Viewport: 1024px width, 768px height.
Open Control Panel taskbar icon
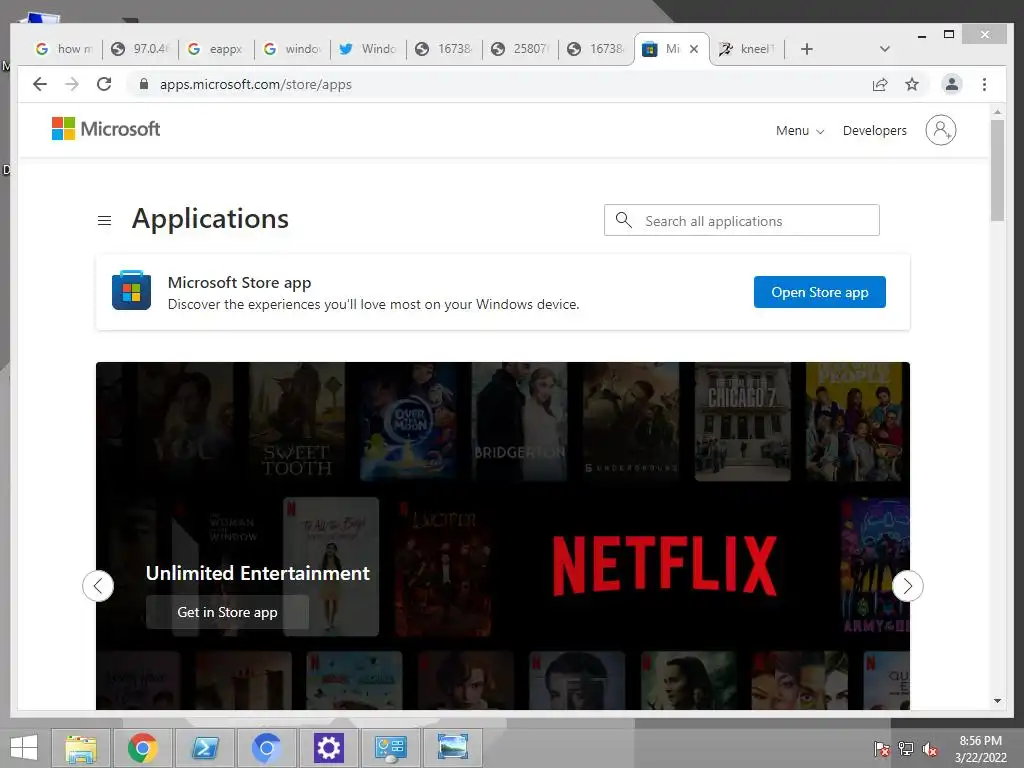point(391,748)
